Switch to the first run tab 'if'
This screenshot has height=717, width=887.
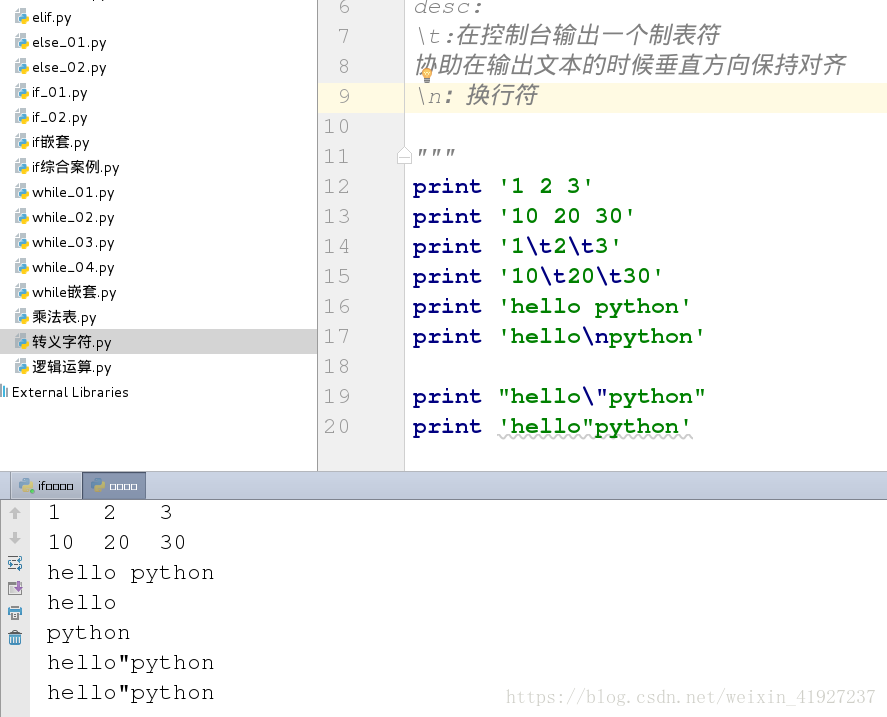click(x=46, y=486)
